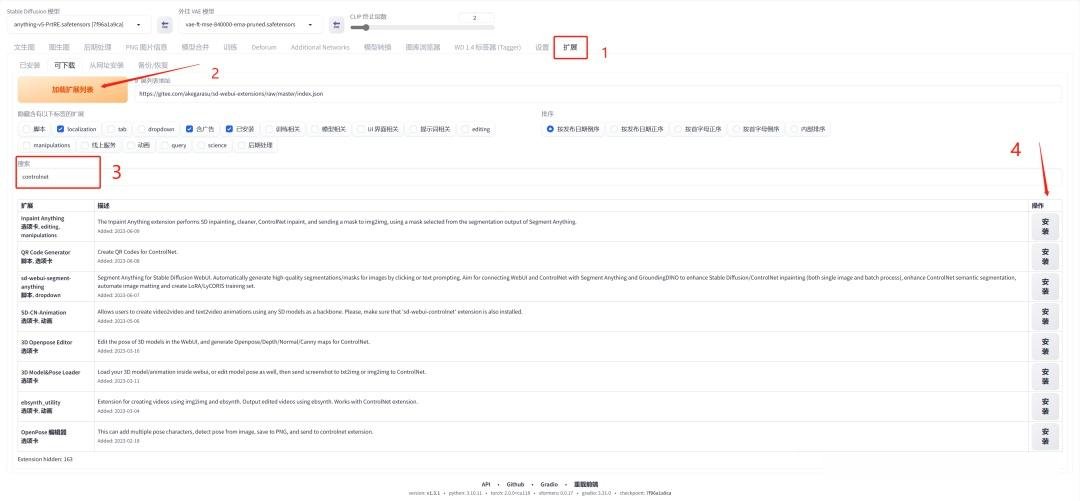The height and width of the screenshot is (501, 1080).
Task: Click the extension list URL field
Action: point(598,93)
